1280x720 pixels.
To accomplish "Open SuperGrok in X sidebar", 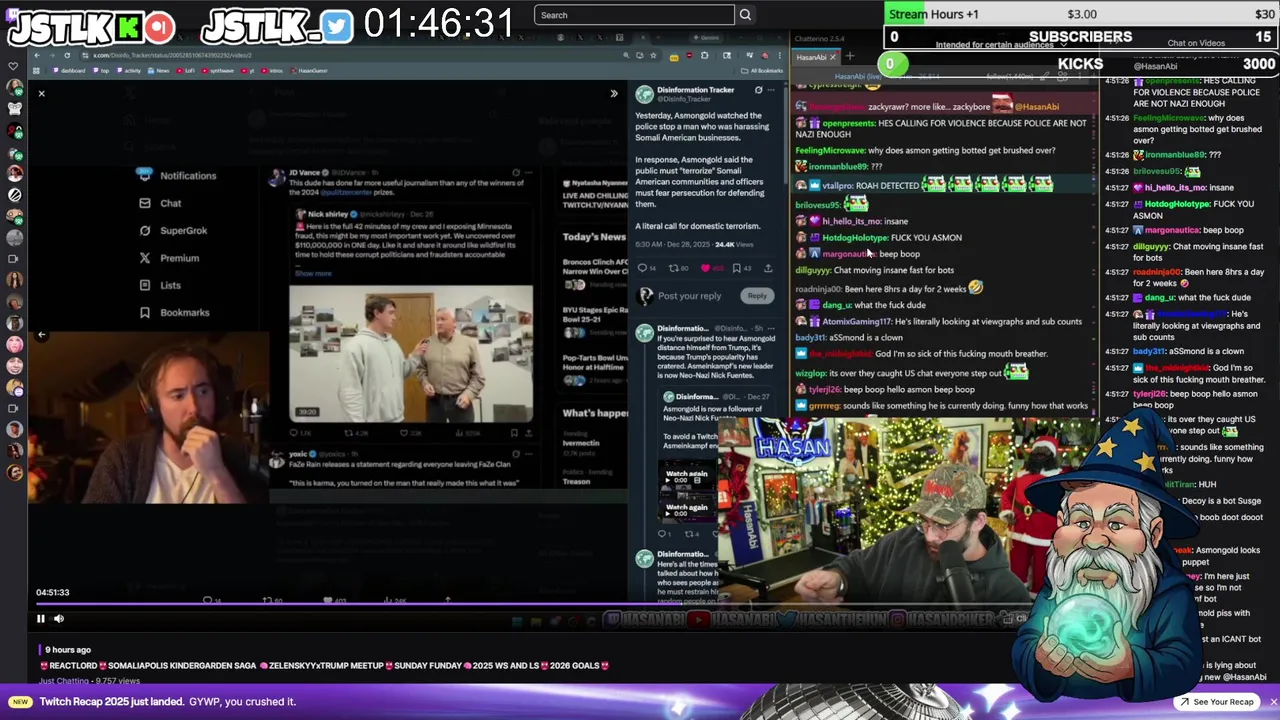I will [x=173, y=230].
